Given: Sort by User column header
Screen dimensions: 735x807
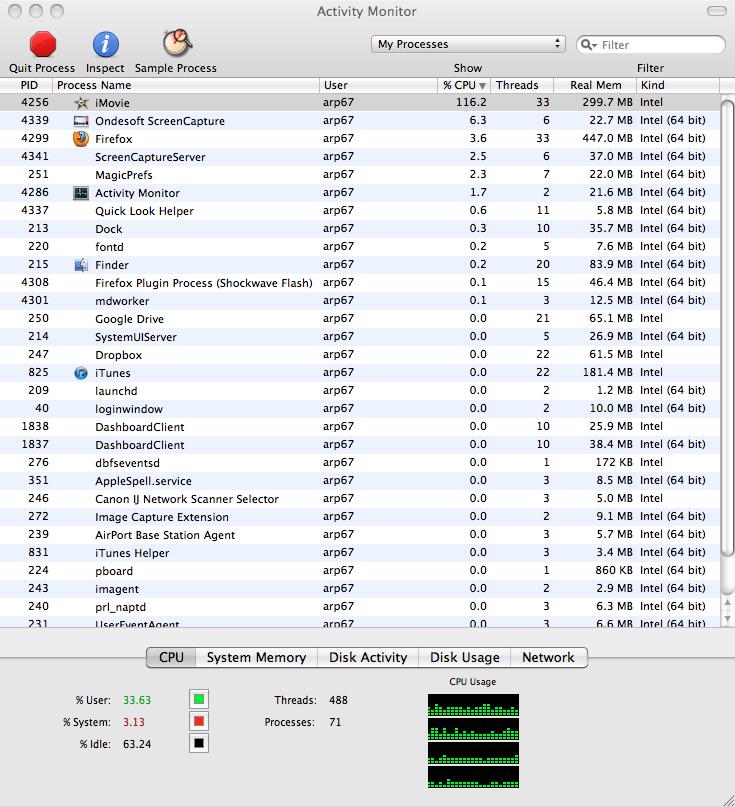Looking at the screenshot, I should click(378, 85).
